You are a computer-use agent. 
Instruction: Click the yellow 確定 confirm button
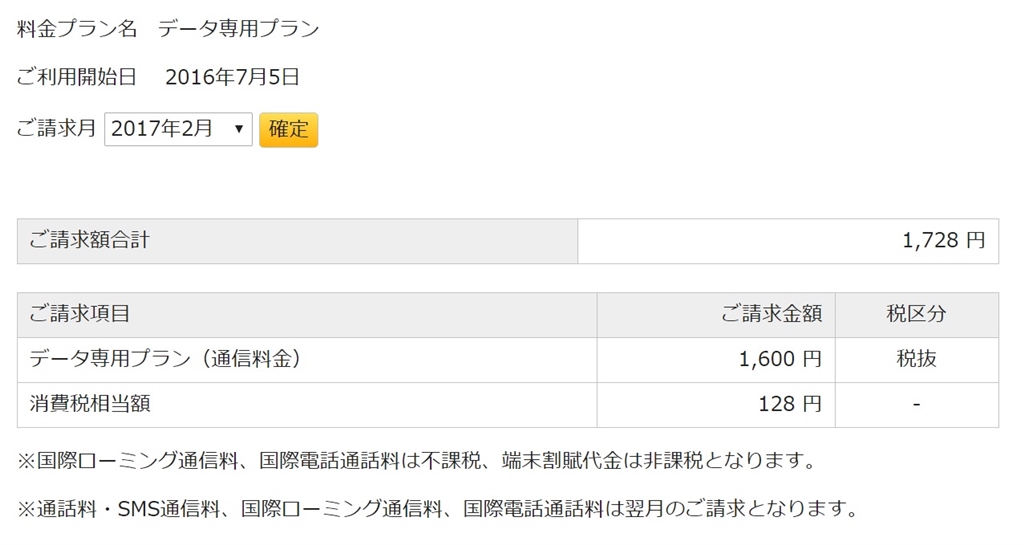pos(288,130)
